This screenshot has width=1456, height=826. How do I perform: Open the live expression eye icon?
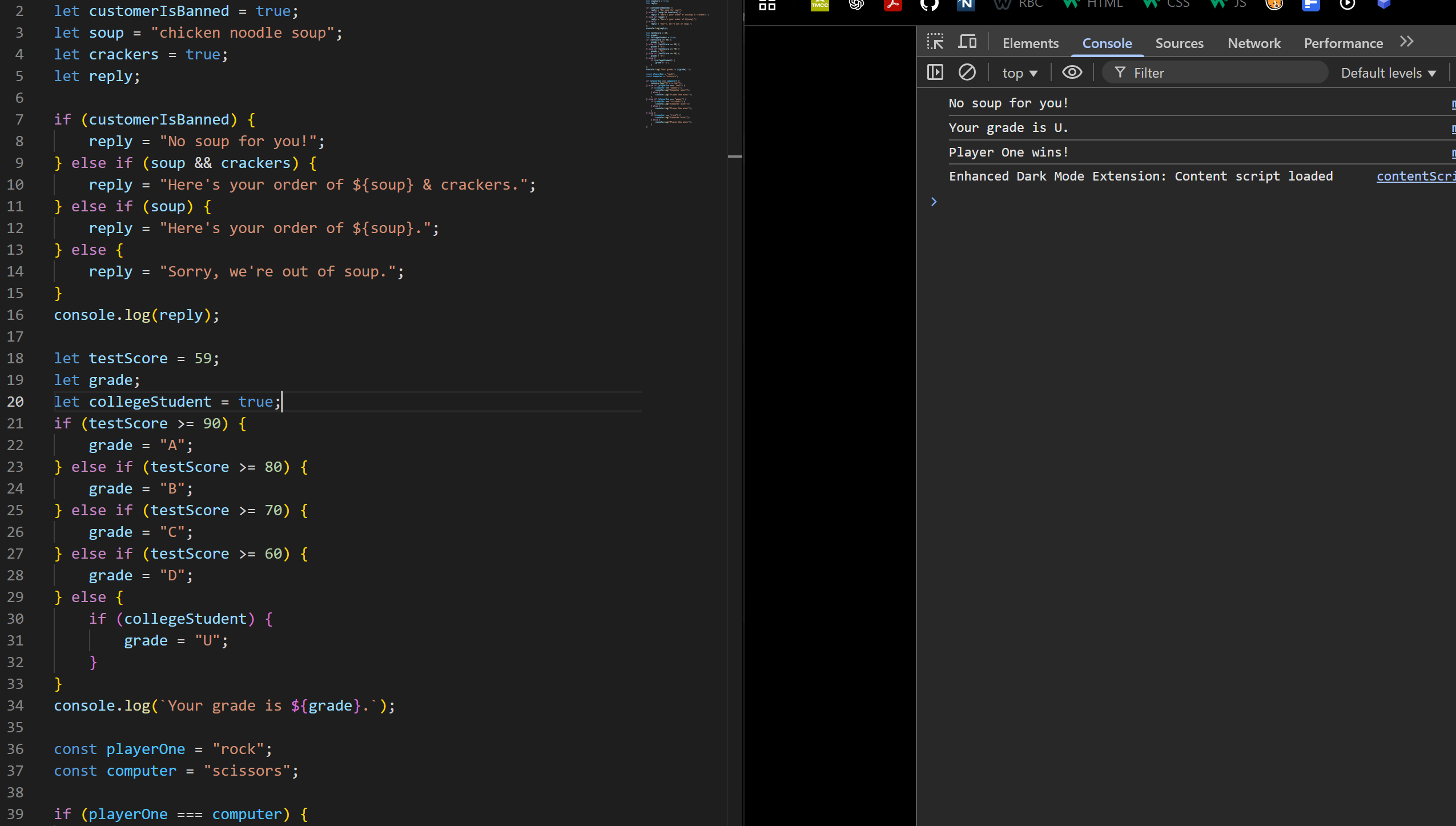pos(1072,73)
